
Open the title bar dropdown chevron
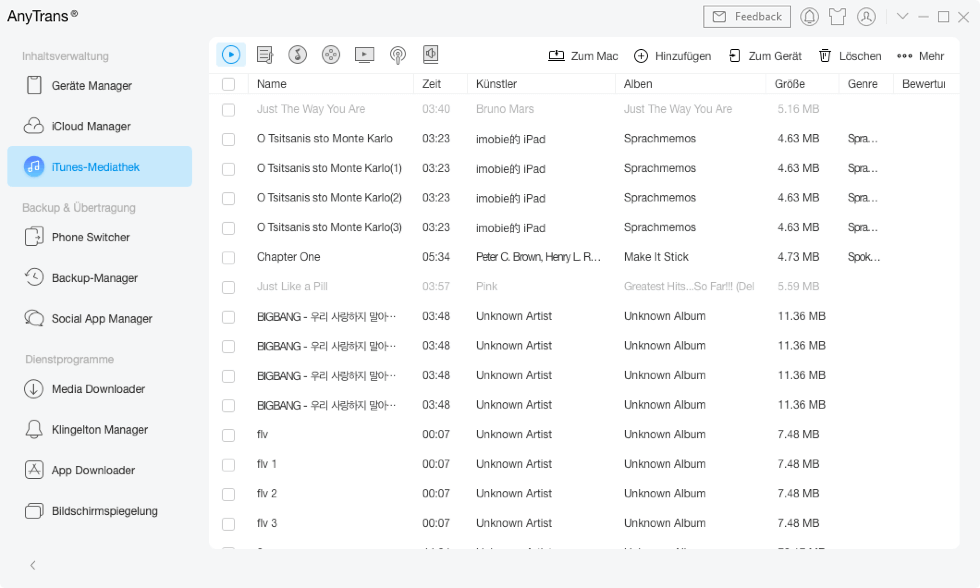pyautogui.click(x=902, y=17)
